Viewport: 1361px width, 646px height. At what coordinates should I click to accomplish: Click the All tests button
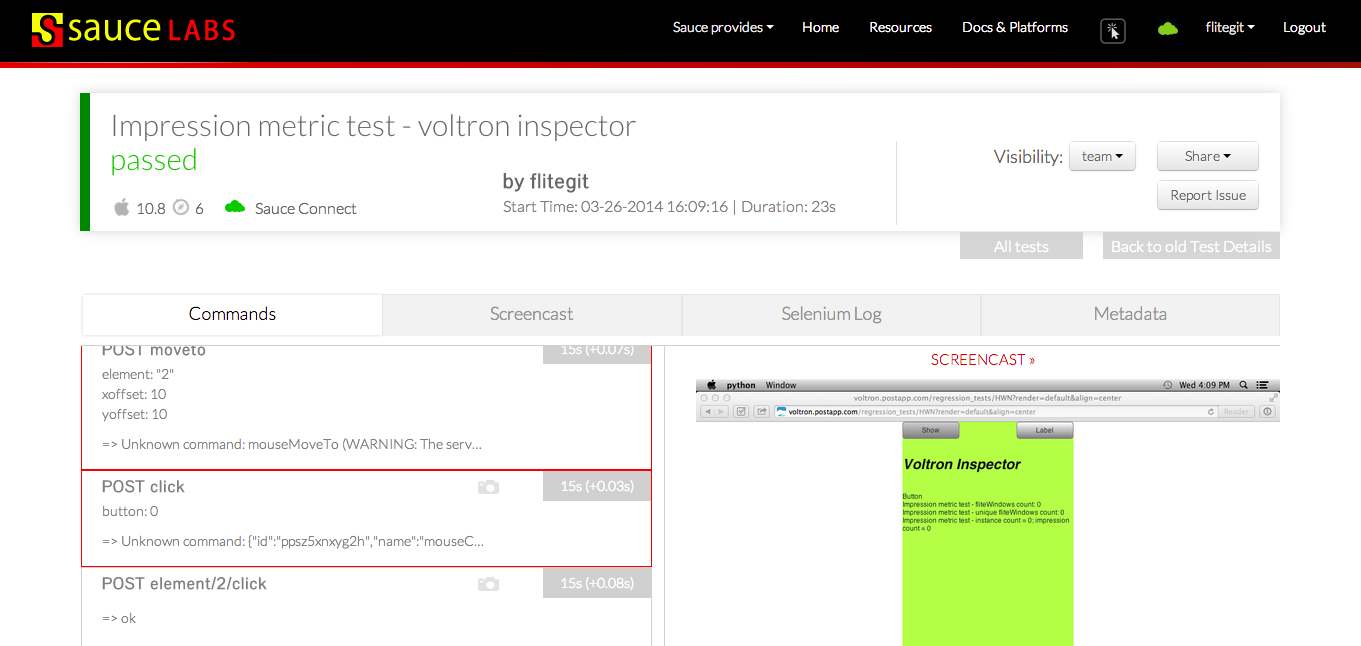pyautogui.click(x=1020, y=246)
